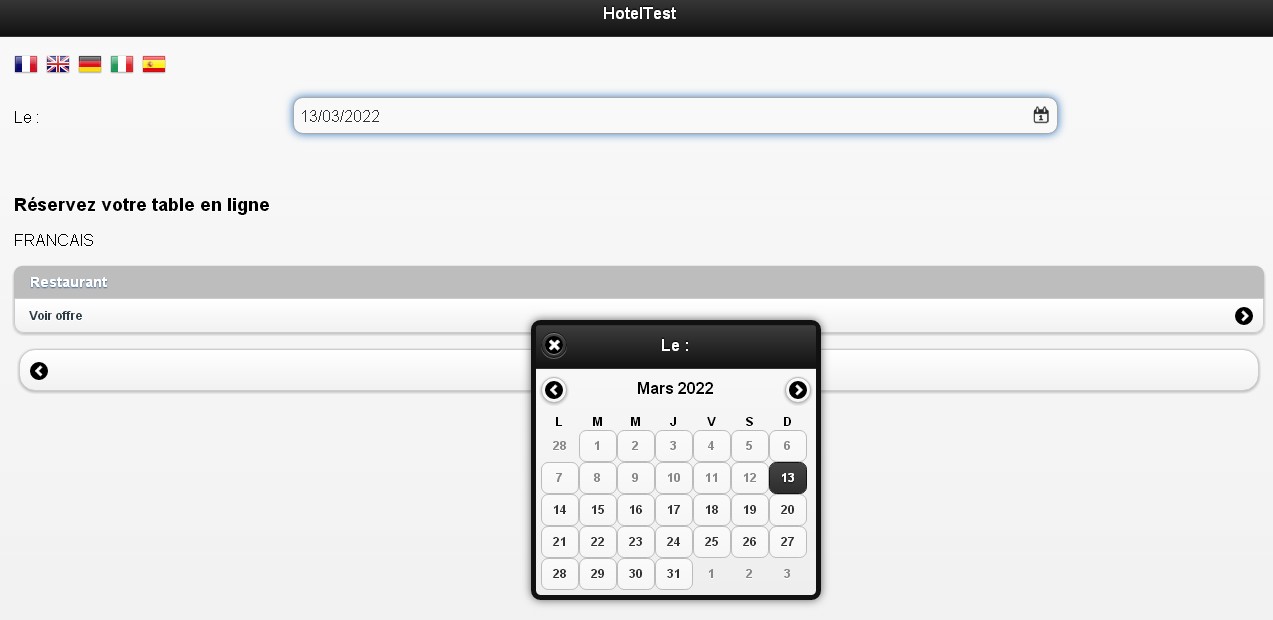Click the Voir offre link
Screen dimensions: 1273x620
pos(56,316)
